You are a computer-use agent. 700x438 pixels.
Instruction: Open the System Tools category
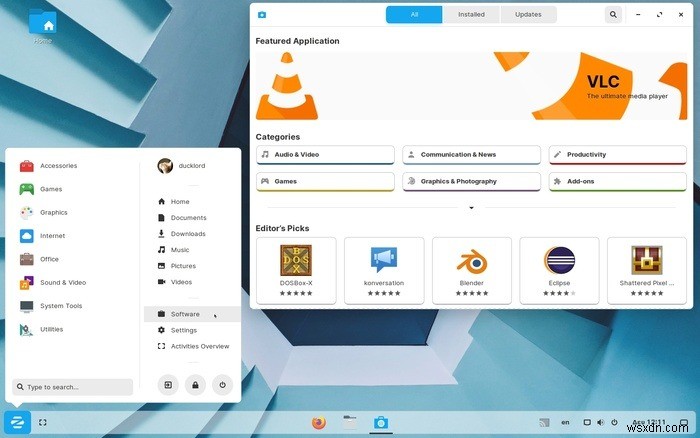click(x=51, y=306)
